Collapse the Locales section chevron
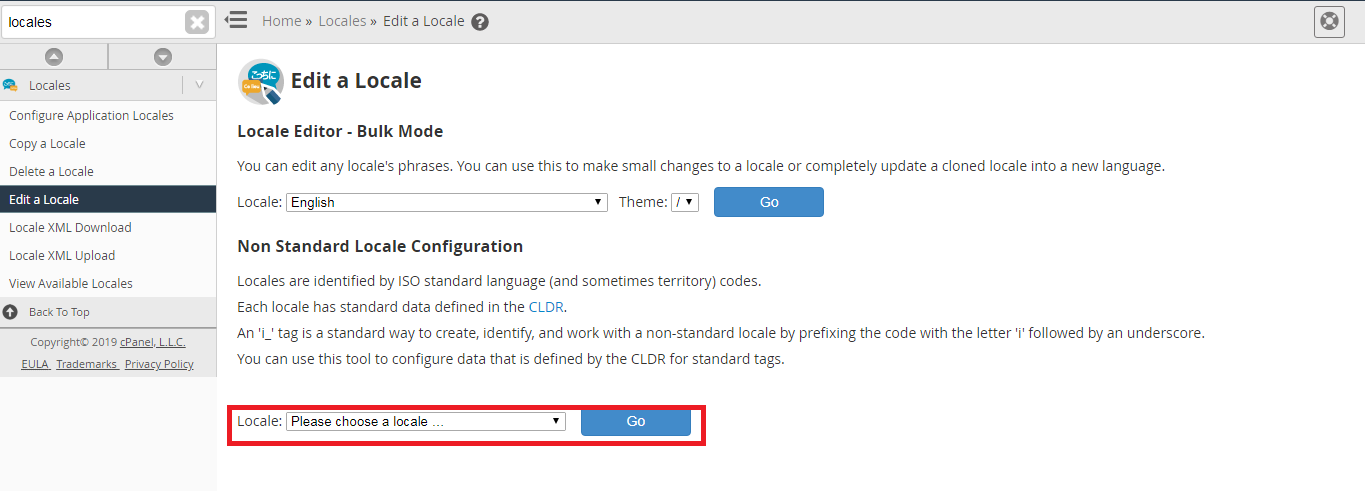The image size is (1365, 491). click(x=199, y=85)
